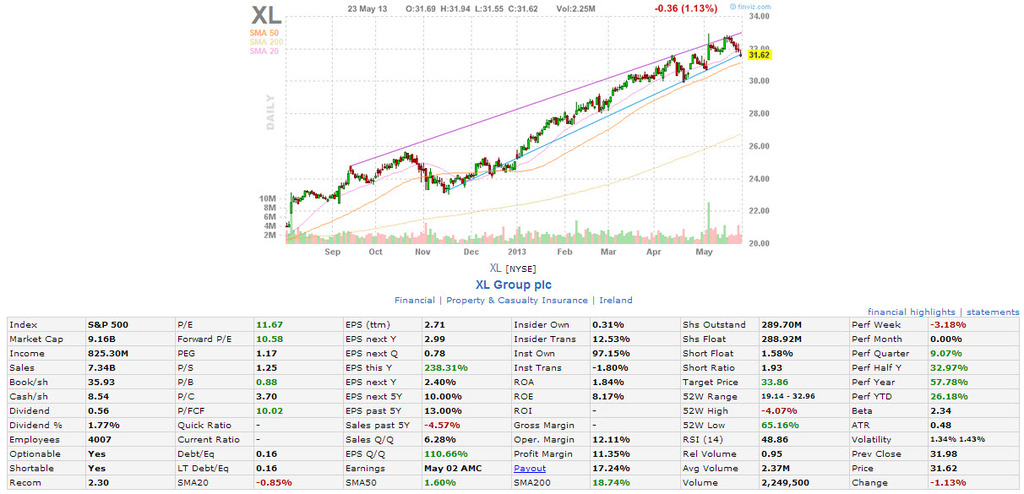The height and width of the screenshot is (494, 1024).
Task: Open the statements link
Action: click(993, 312)
